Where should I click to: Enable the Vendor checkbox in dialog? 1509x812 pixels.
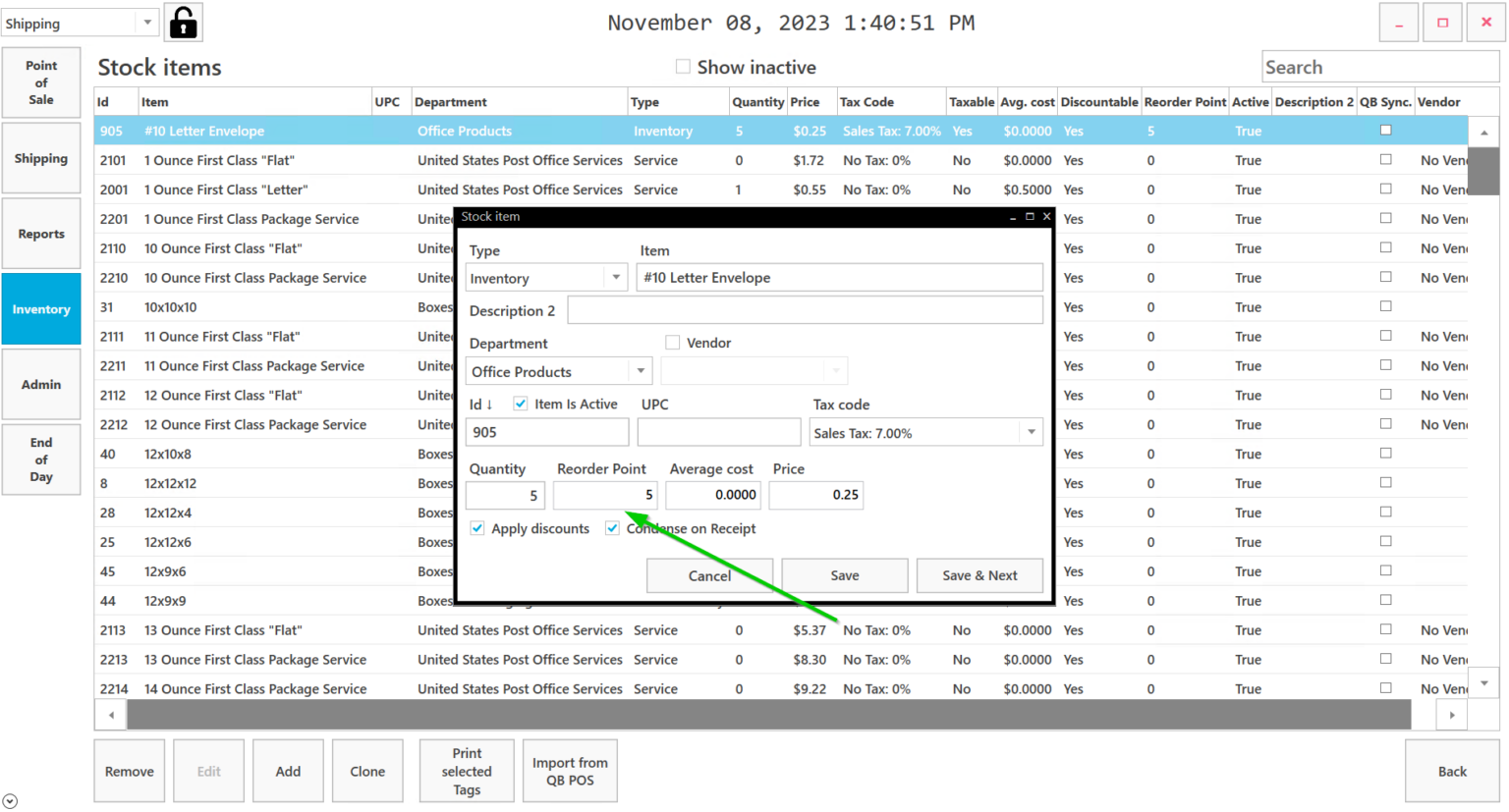[673, 343]
